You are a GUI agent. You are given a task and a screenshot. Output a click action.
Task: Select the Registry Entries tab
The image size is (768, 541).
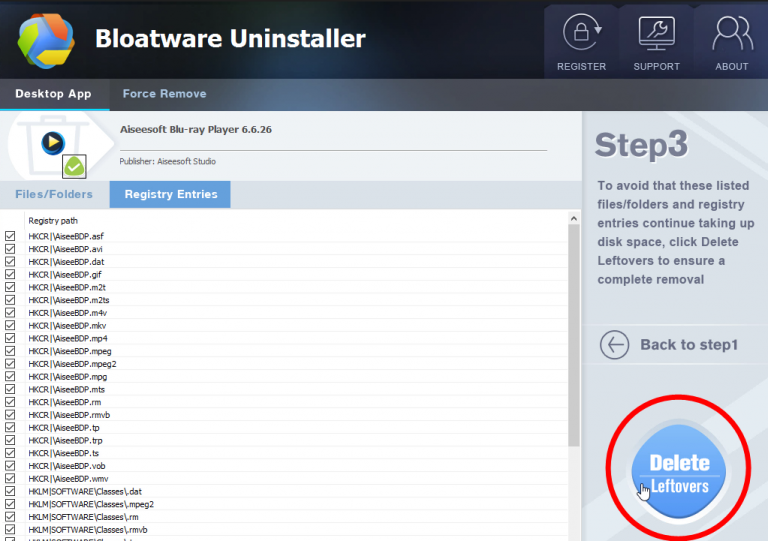(170, 194)
